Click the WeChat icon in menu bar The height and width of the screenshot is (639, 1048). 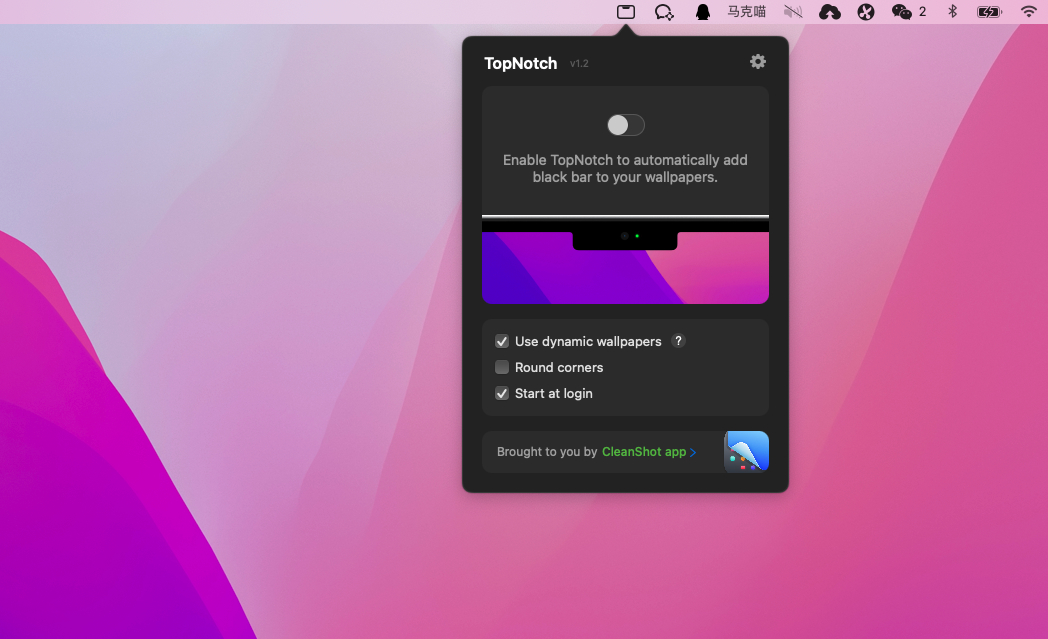(902, 12)
